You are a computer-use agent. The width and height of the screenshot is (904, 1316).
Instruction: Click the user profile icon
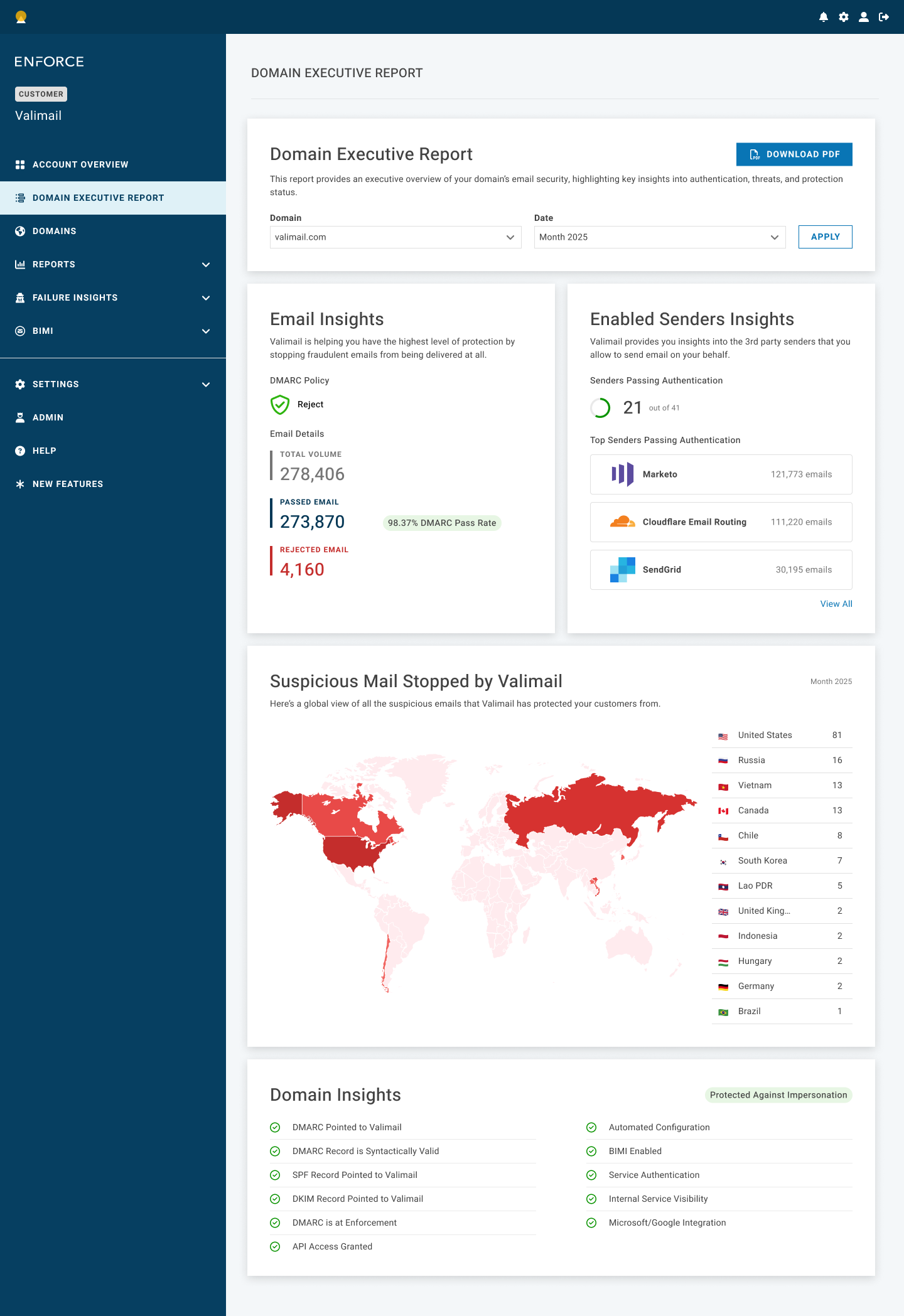pyautogui.click(x=864, y=17)
